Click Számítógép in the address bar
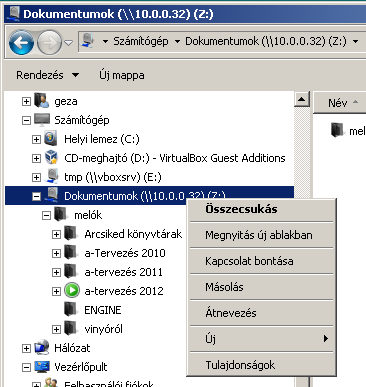Image resolution: width=366 pixels, height=387 pixels. 141,41
